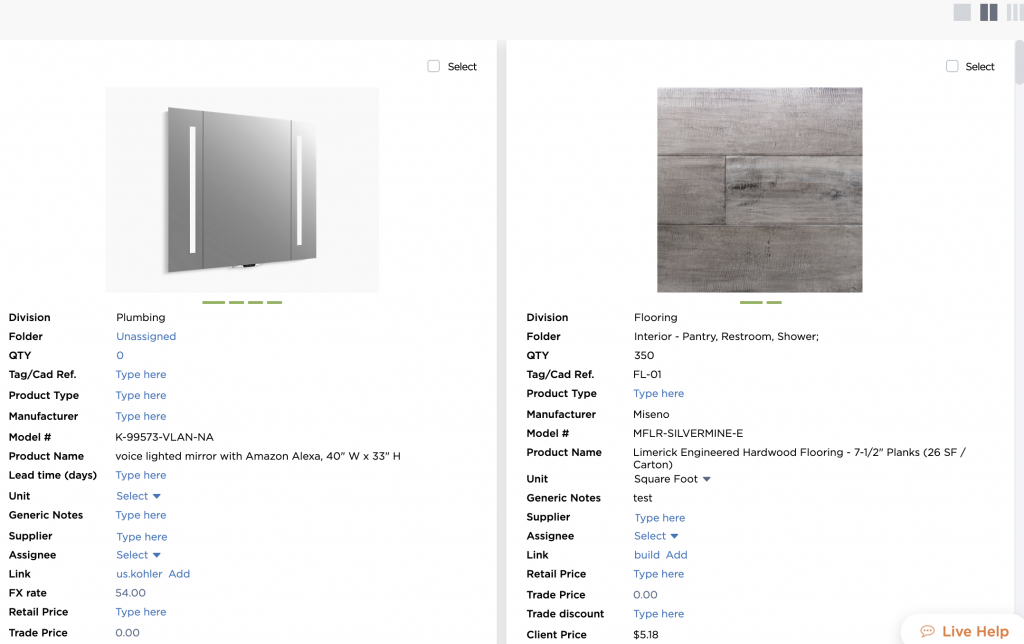Open the Assignee selector for the flooring

point(655,536)
